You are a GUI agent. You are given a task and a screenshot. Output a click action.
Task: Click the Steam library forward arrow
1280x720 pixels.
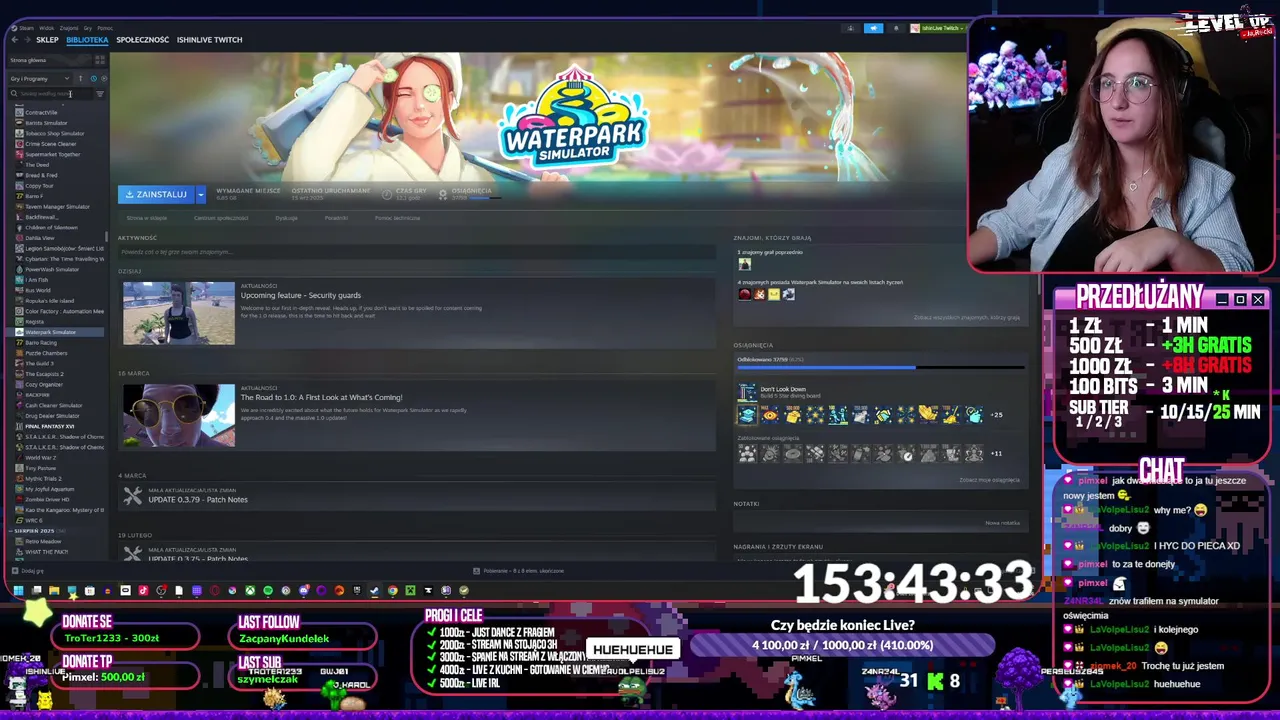27,40
